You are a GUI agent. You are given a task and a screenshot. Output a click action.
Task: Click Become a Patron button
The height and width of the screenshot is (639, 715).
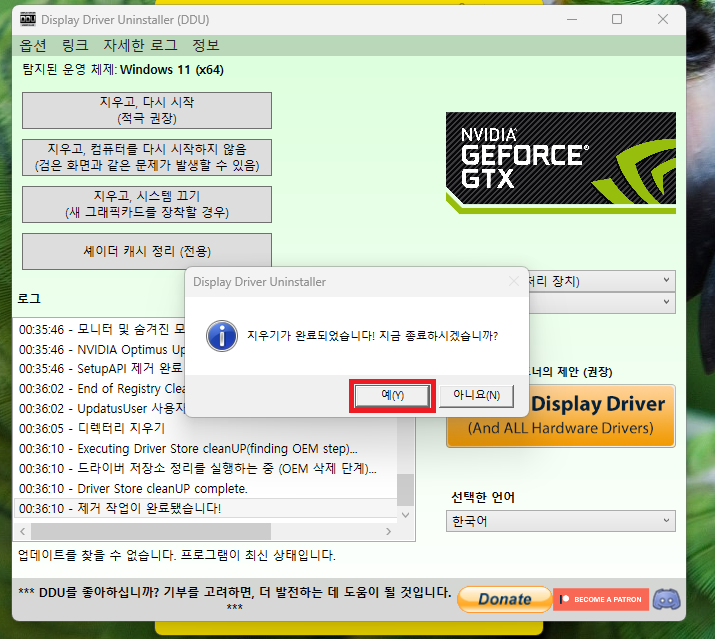click(x=601, y=599)
